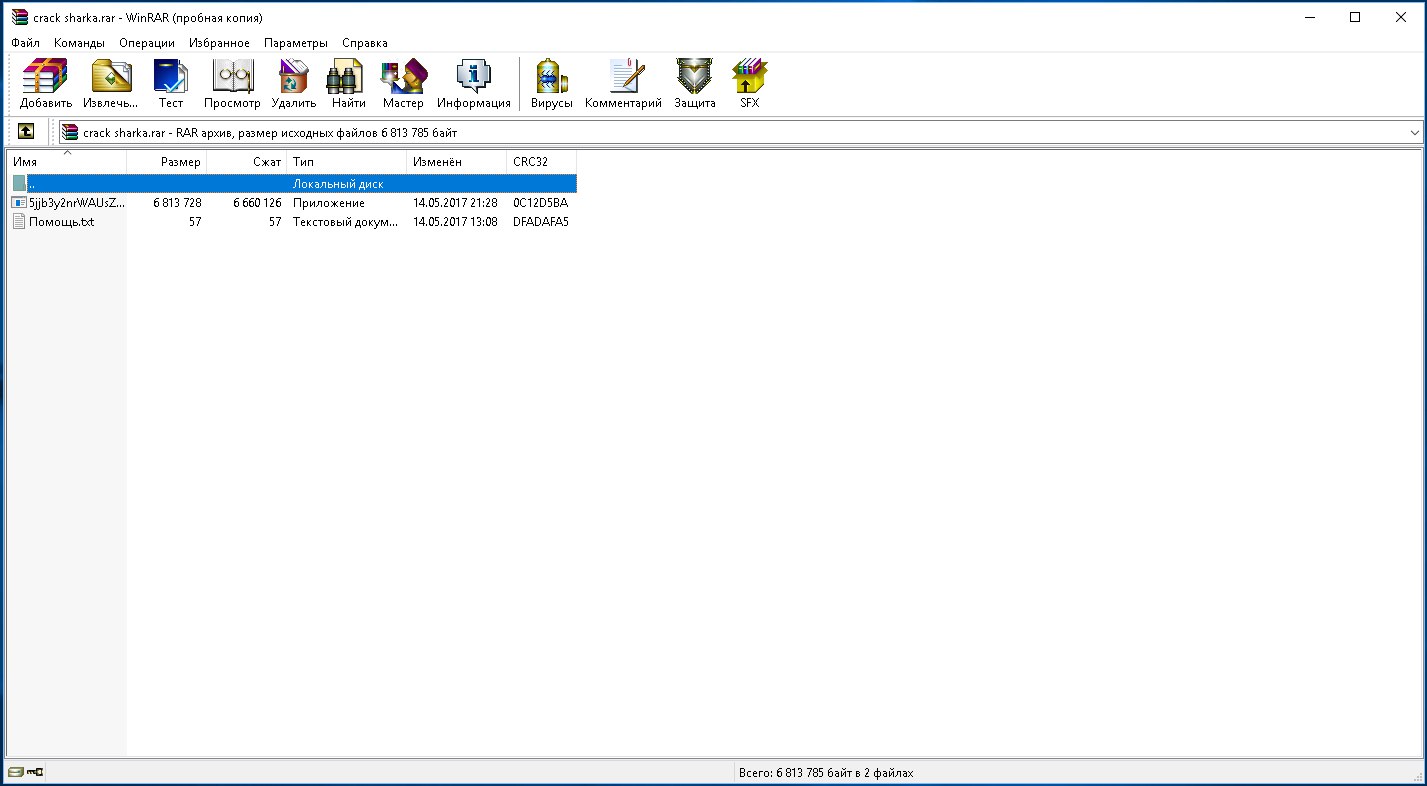Select the Помощь.txt file
Viewport: 1427px width, 786px height.
[61, 222]
